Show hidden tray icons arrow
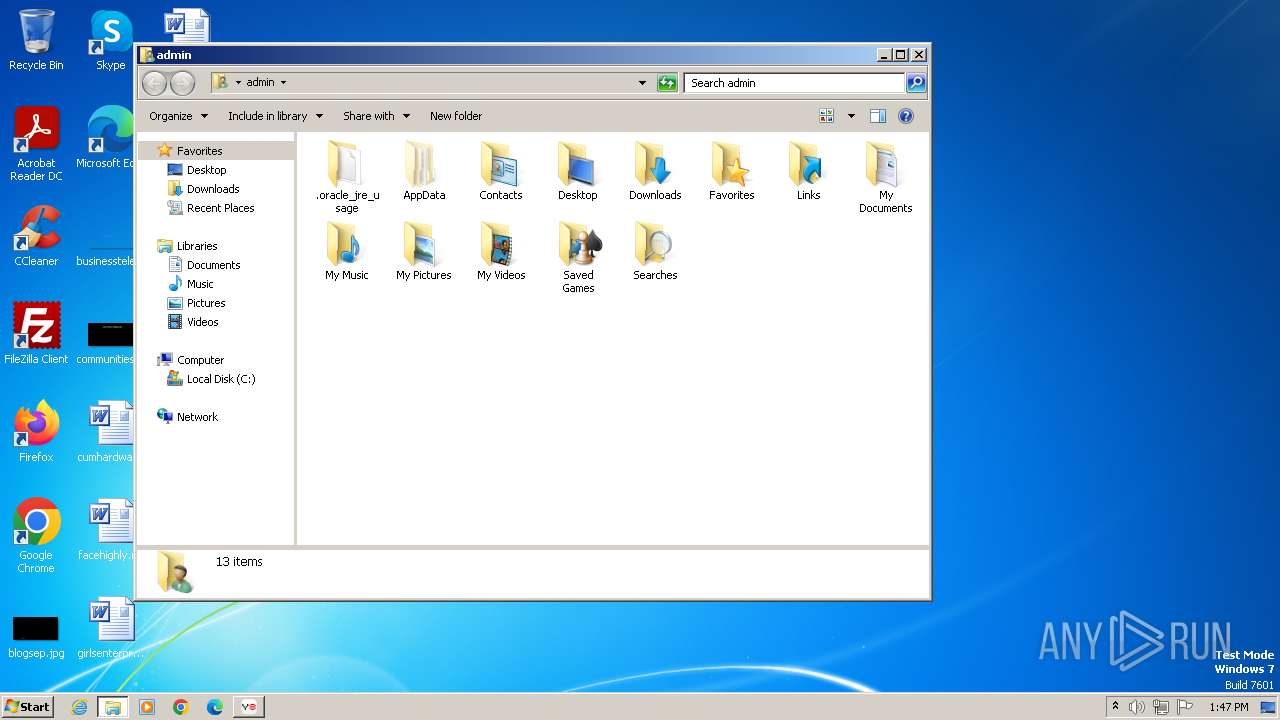The width and height of the screenshot is (1280, 720). click(1115, 707)
